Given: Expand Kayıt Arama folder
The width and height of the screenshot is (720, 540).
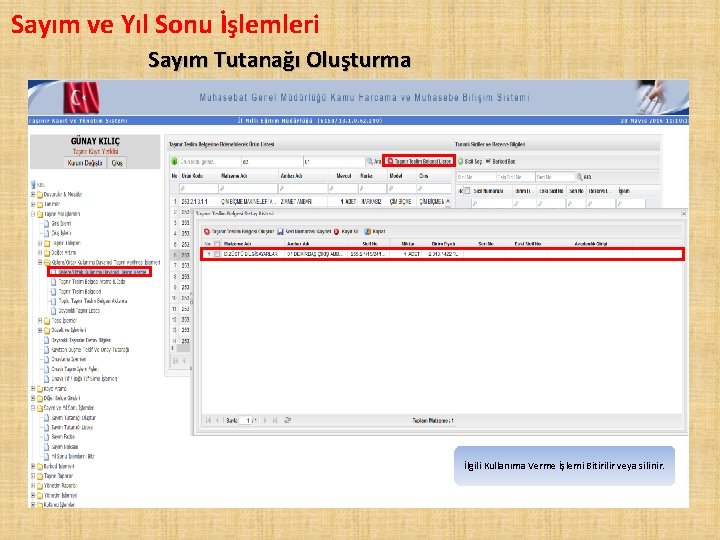Looking at the screenshot, I should coord(33,388).
